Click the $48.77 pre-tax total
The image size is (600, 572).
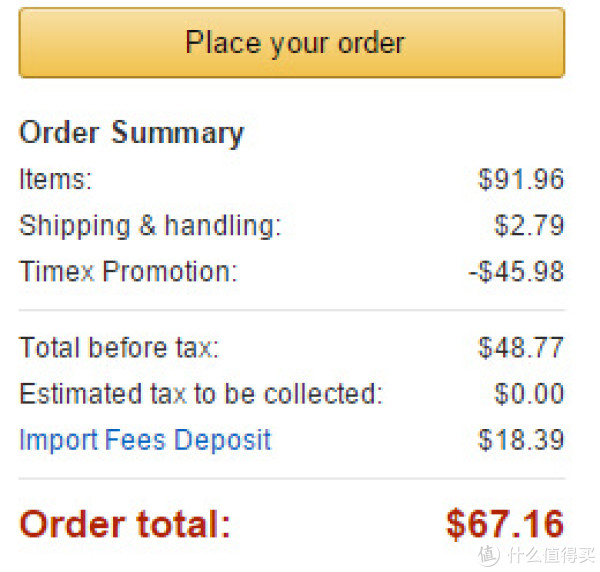(521, 348)
